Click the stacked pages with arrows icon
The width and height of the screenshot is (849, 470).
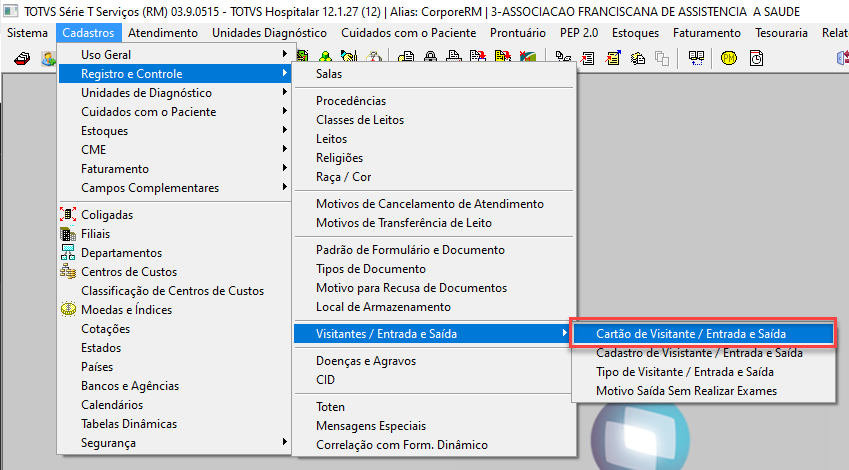click(638, 58)
